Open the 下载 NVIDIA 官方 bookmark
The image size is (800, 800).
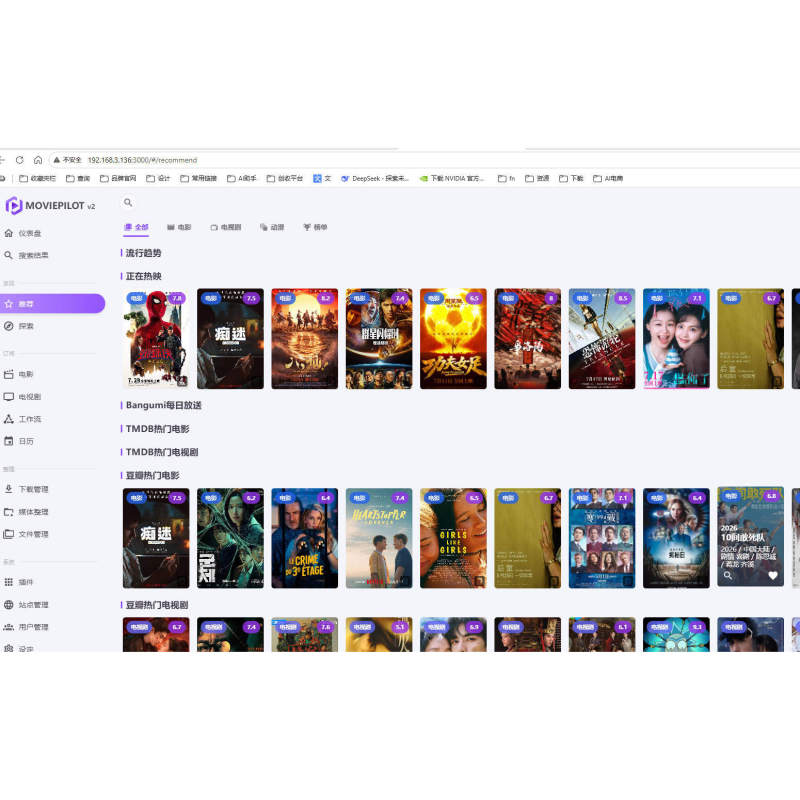(452, 179)
